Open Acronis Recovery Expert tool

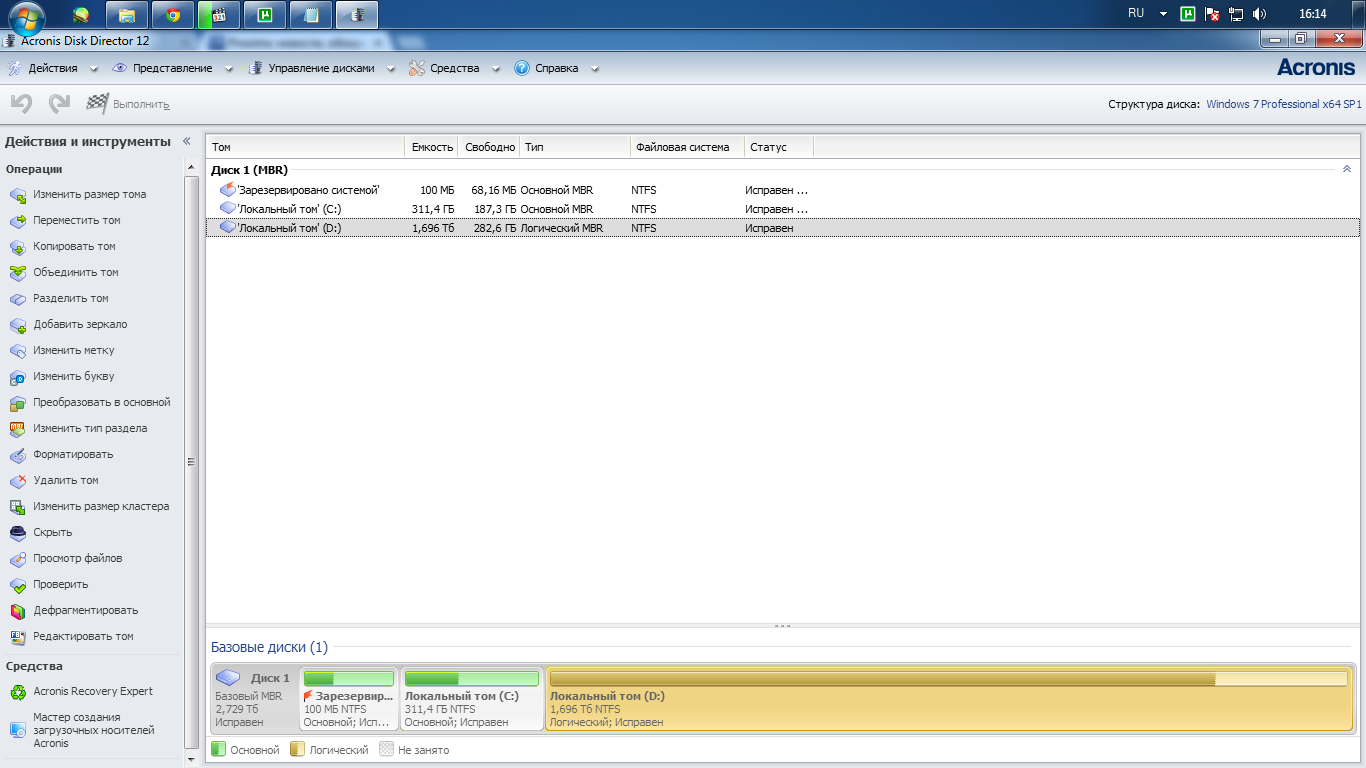[x=92, y=692]
